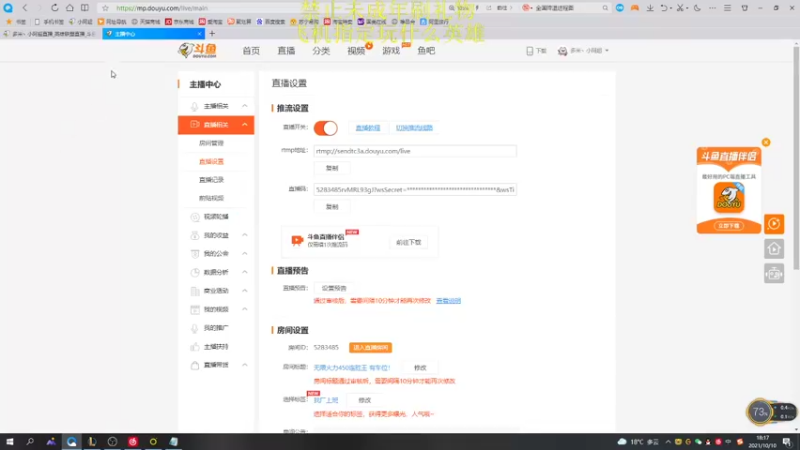Collapse the 主播相关 sidebar section
The width and height of the screenshot is (800, 450).
(245, 106)
